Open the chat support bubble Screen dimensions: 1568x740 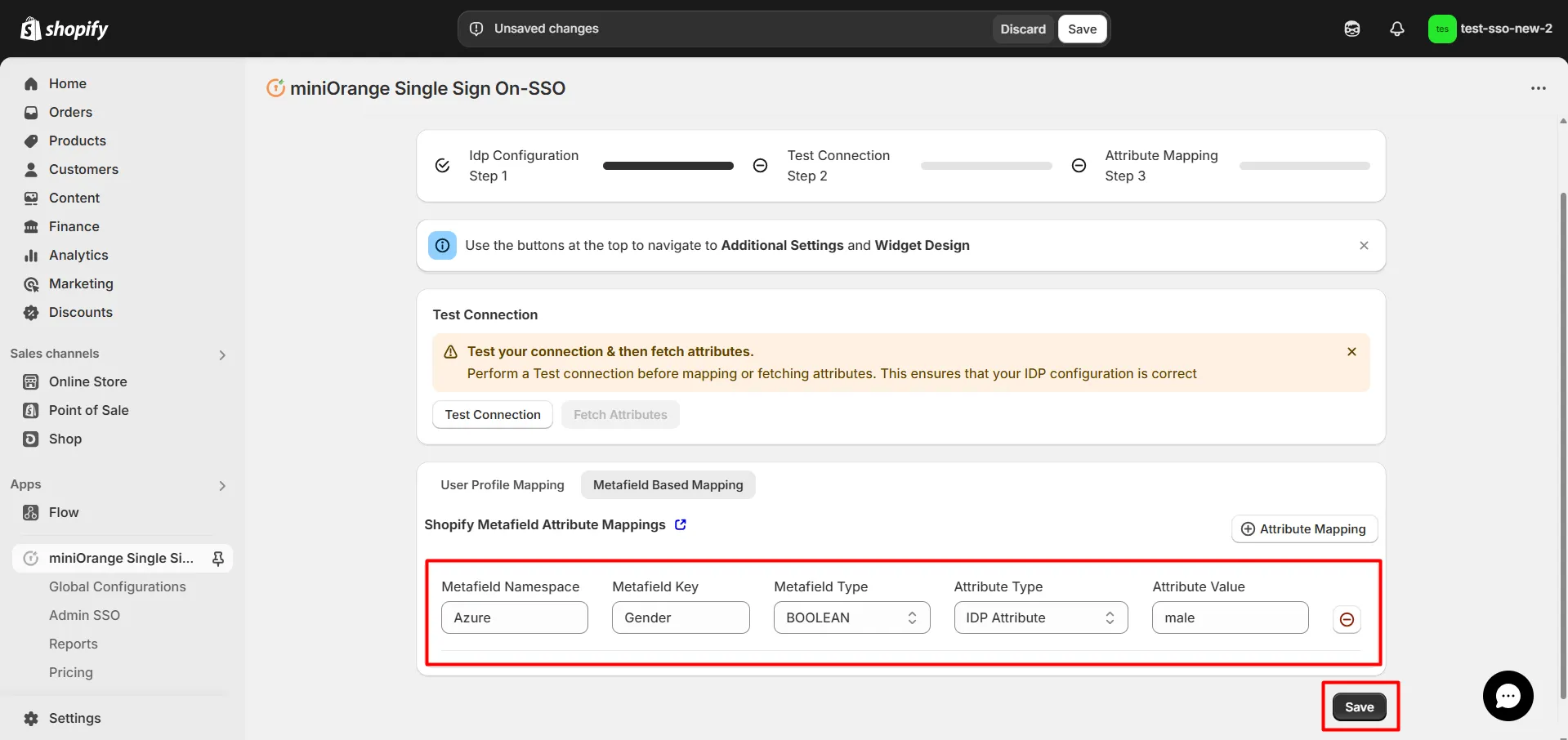(1508, 696)
